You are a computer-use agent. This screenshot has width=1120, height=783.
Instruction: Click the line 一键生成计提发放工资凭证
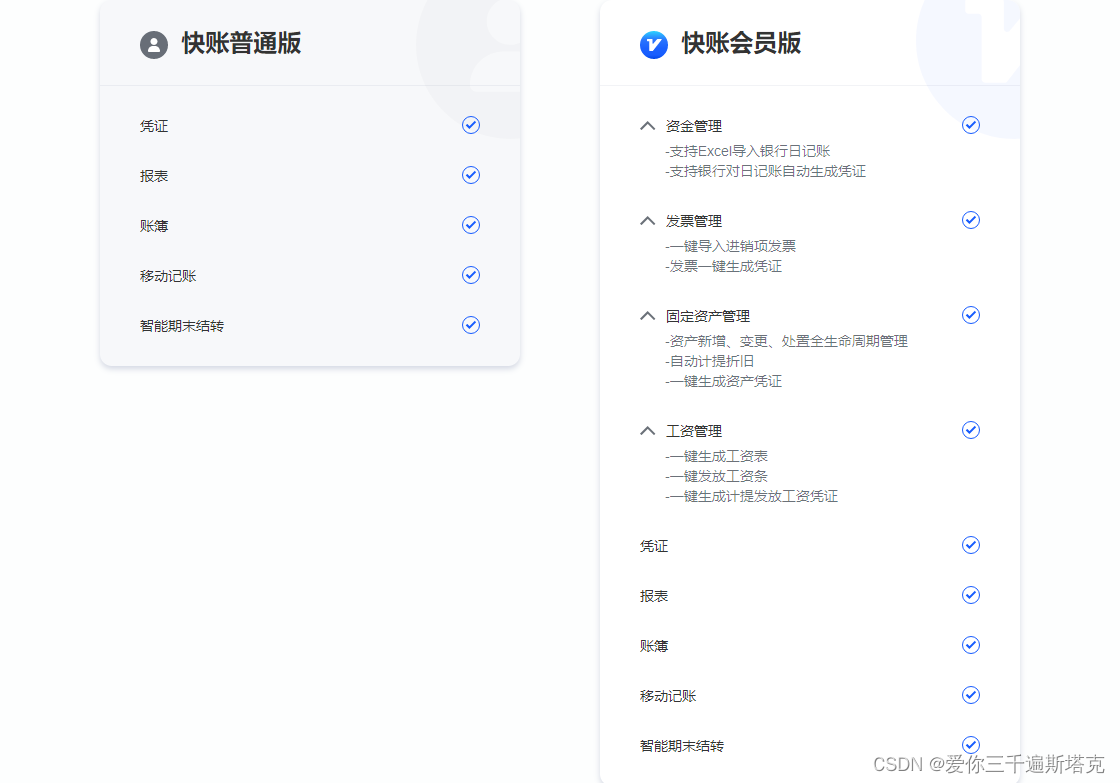[x=751, y=497]
